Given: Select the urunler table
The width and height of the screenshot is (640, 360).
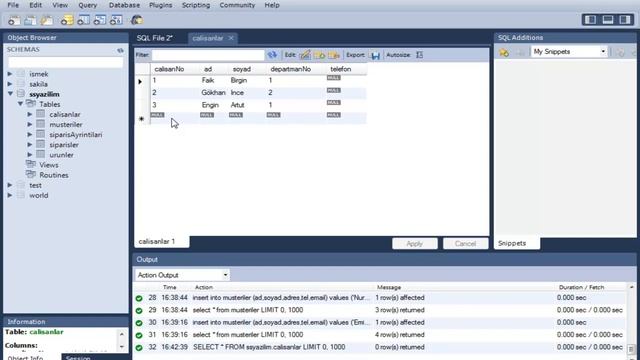Looking at the screenshot, I should click(62, 155).
